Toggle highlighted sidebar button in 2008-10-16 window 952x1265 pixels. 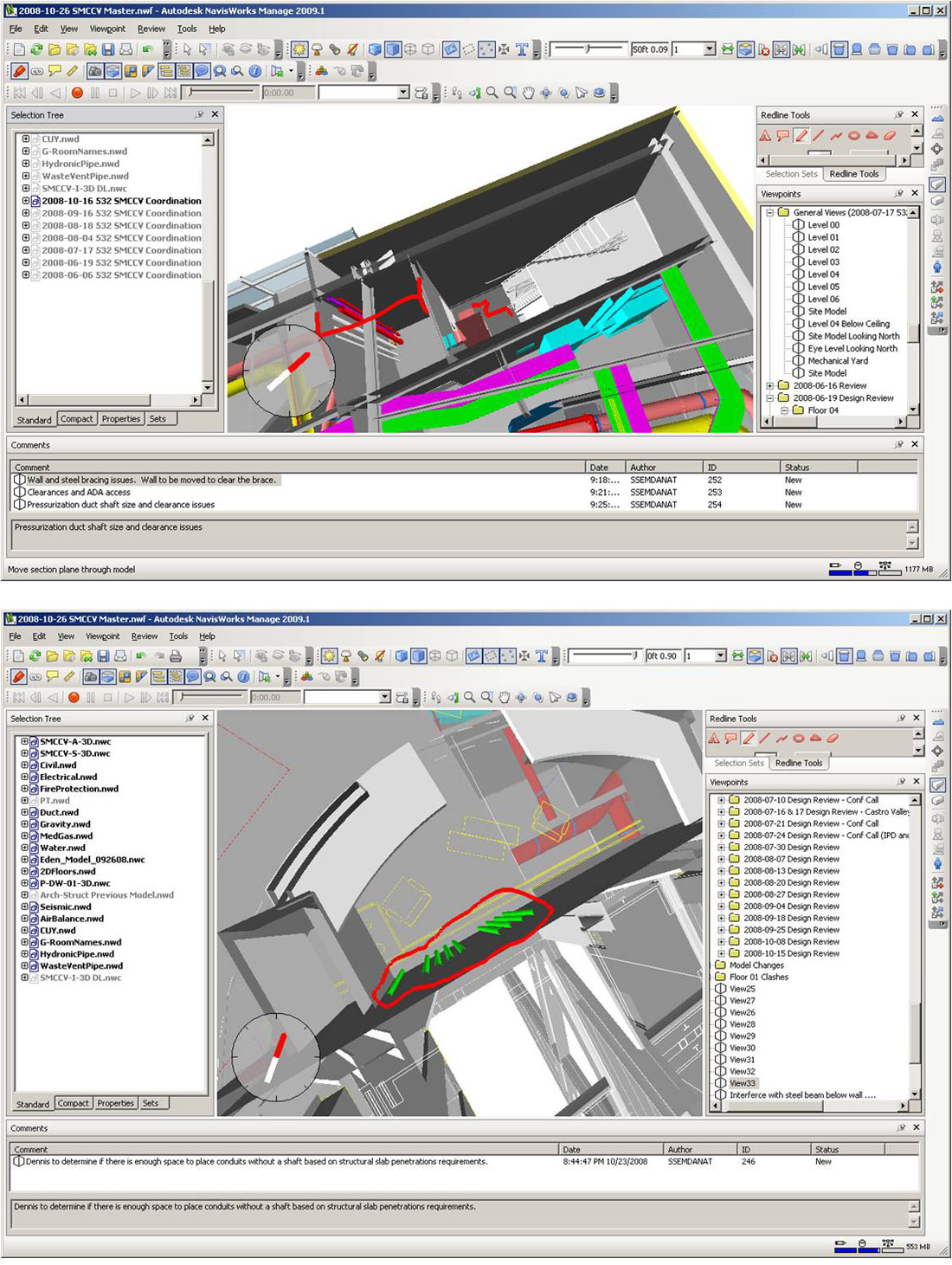click(937, 184)
